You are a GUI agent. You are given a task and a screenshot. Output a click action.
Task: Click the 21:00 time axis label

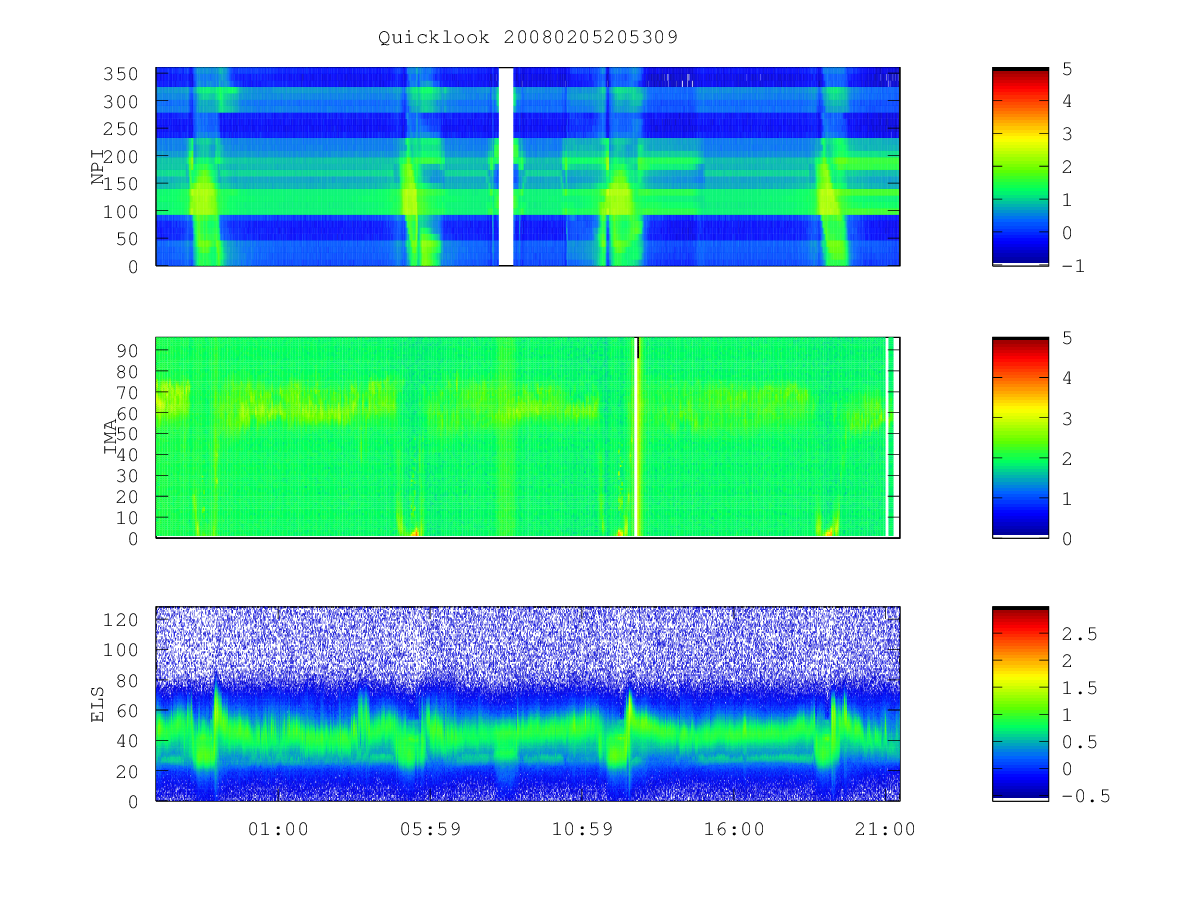coord(886,829)
